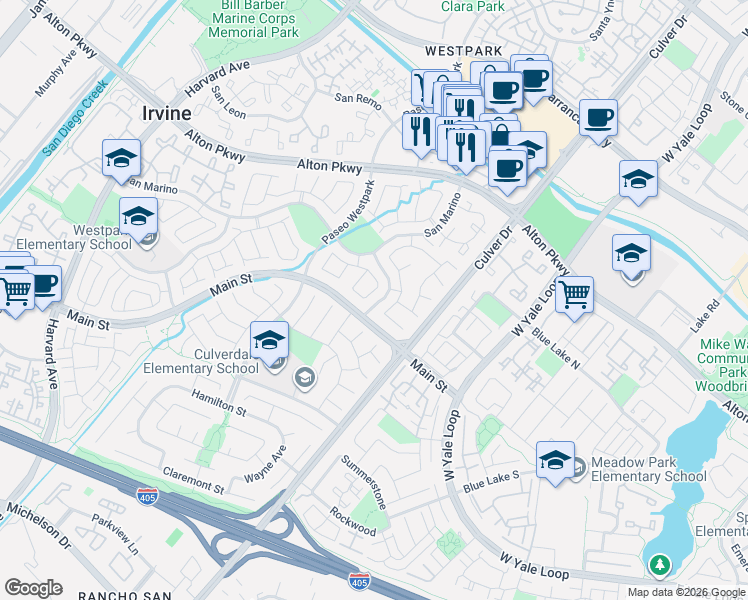Click the Lake Rd street label
Image resolution: width=748 pixels, height=600 pixels.
tap(705, 316)
